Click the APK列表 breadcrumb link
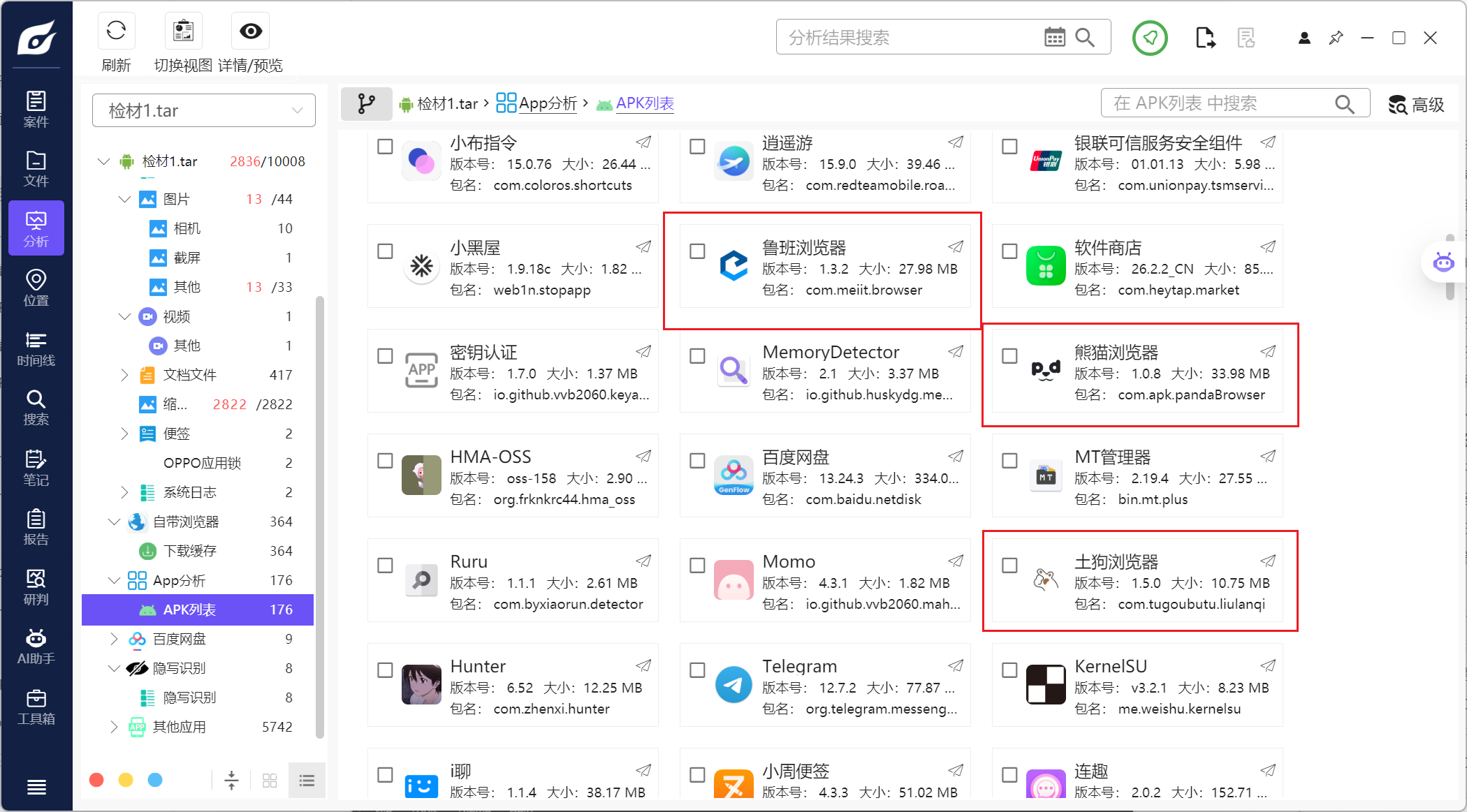The width and height of the screenshot is (1467, 812). (x=636, y=103)
